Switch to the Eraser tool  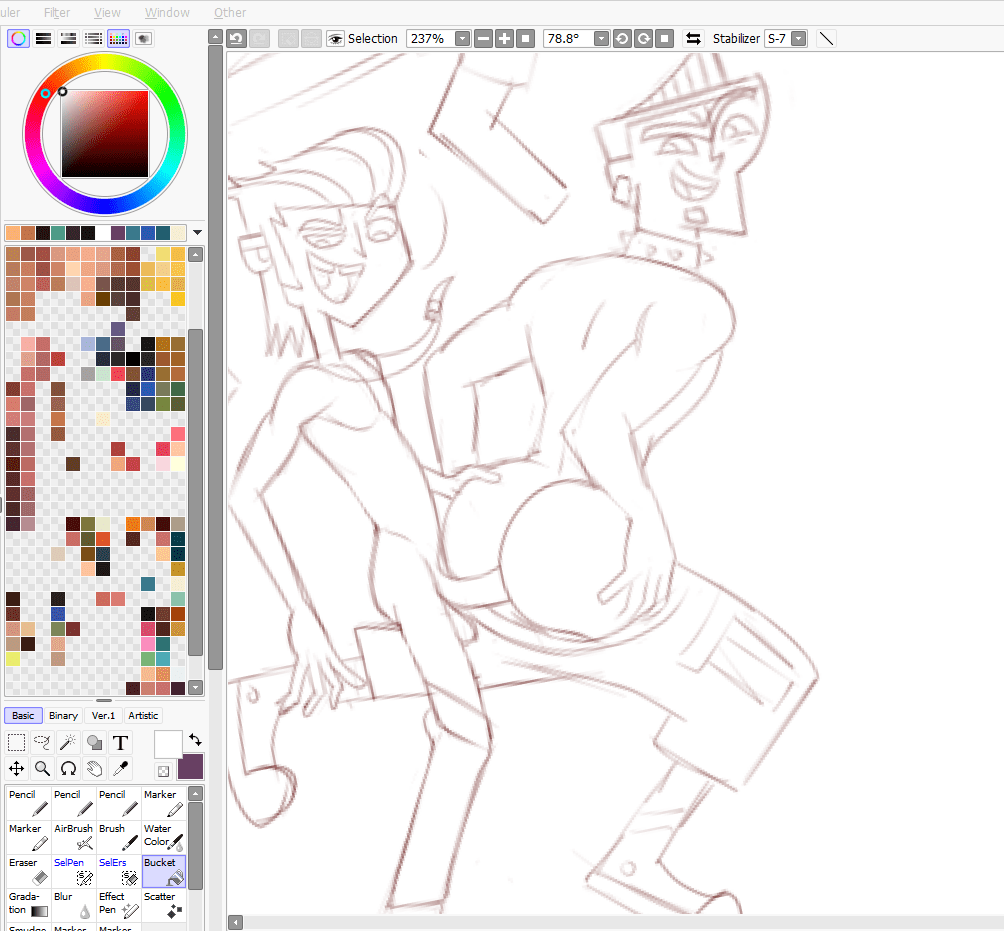tap(27, 868)
